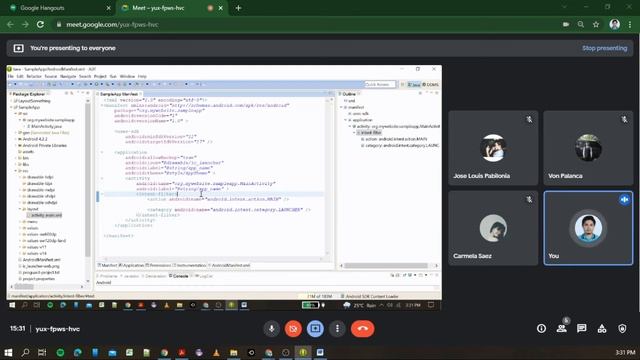Open meeting details info icon
The height and width of the screenshot is (360, 640).
click(x=541, y=329)
